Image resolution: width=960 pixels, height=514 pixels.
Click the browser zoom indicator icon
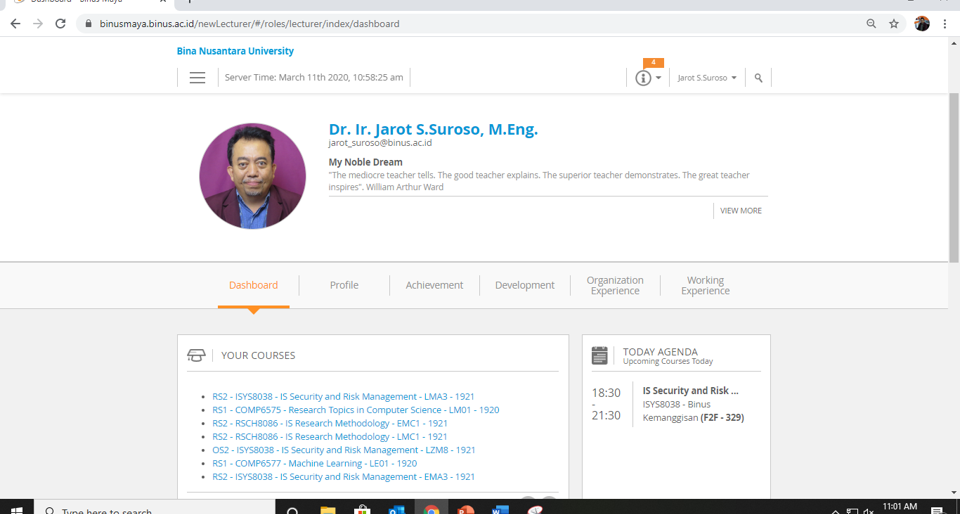[871, 24]
